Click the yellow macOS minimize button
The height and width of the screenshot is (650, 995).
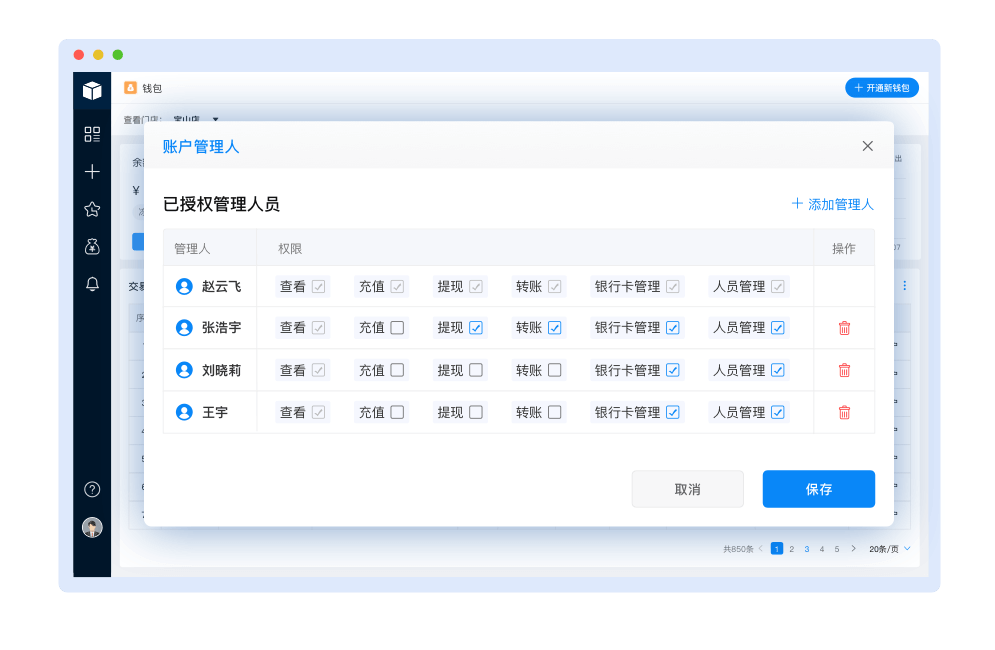(98, 55)
